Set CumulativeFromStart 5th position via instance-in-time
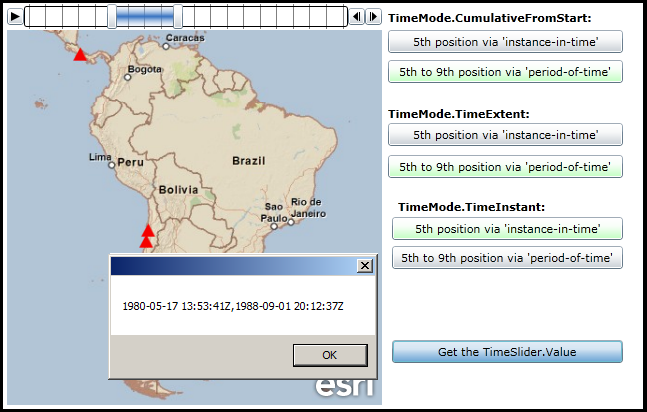Image resolution: width=647 pixels, height=412 pixels. pos(505,41)
